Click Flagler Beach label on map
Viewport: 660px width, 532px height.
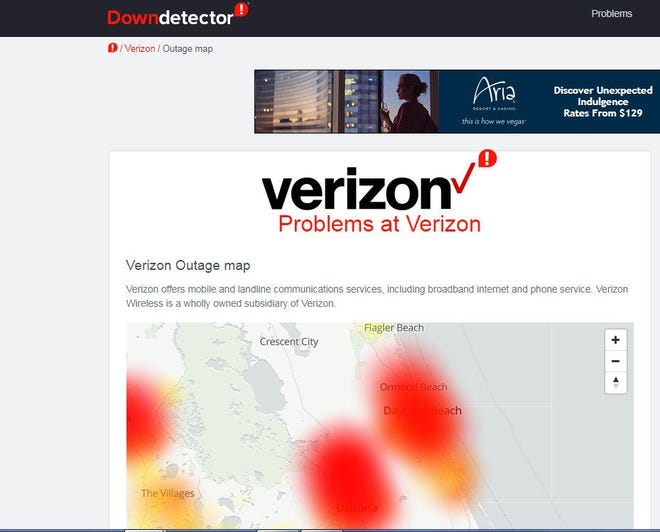[x=394, y=327]
